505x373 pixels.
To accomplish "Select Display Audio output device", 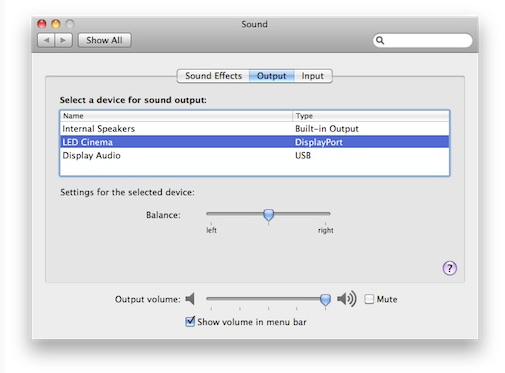I will coord(254,155).
